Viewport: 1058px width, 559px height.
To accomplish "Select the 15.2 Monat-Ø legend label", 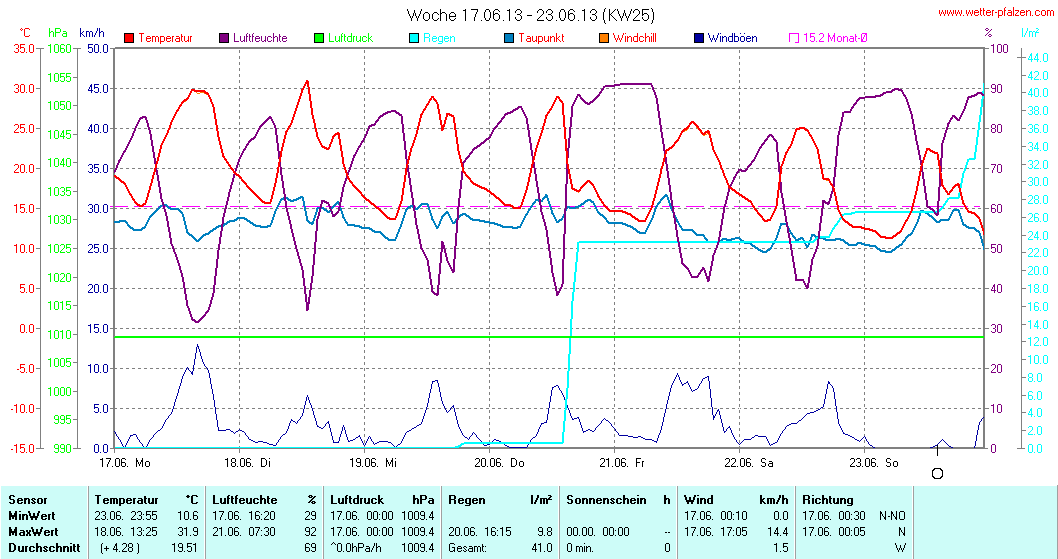I will pyautogui.click(x=835, y=38).
